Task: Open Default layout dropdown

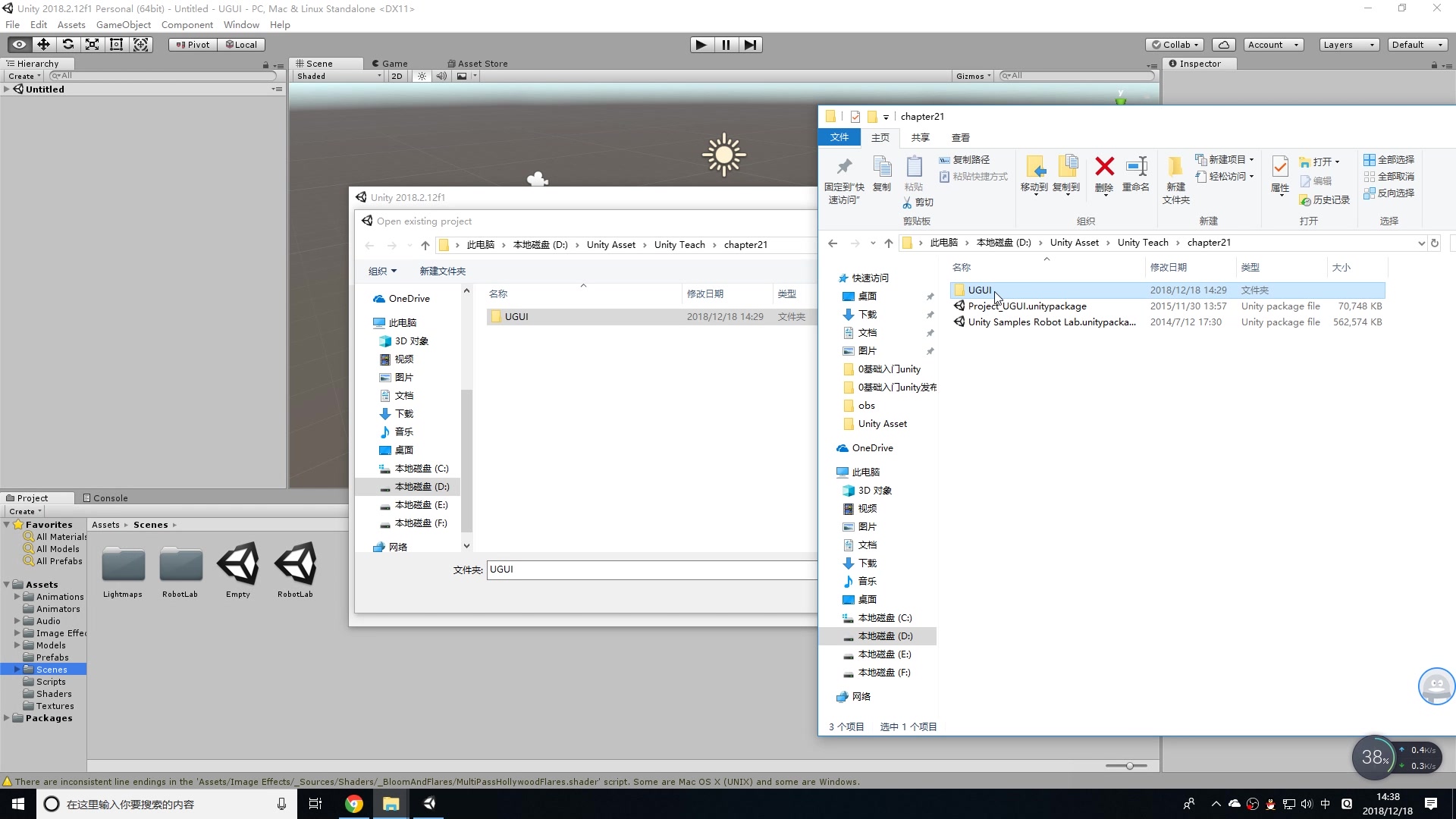Action: coord(1417,45)
